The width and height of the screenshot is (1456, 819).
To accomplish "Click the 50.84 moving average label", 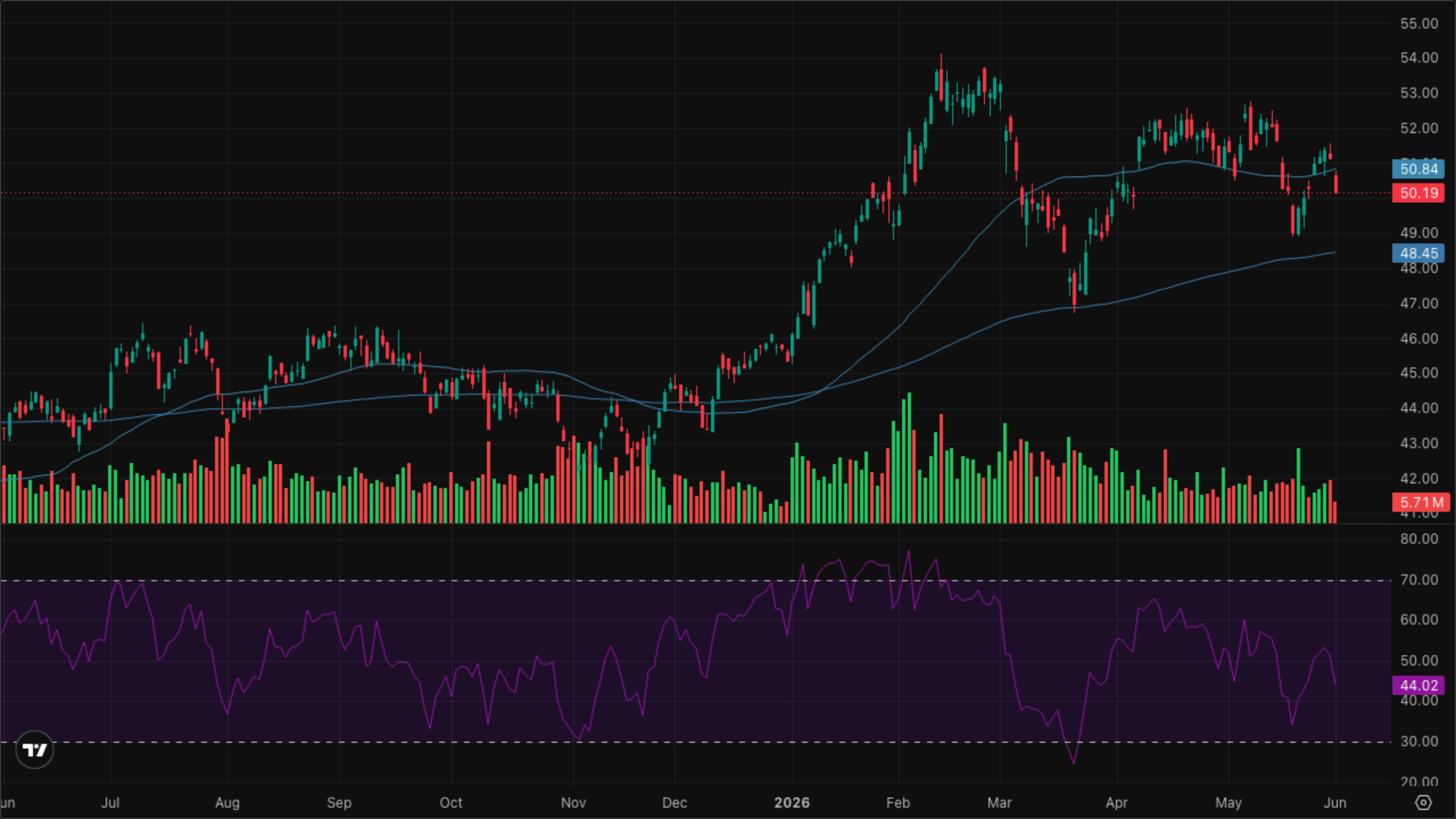I will pyautogui.click(x=1418, y=169).
